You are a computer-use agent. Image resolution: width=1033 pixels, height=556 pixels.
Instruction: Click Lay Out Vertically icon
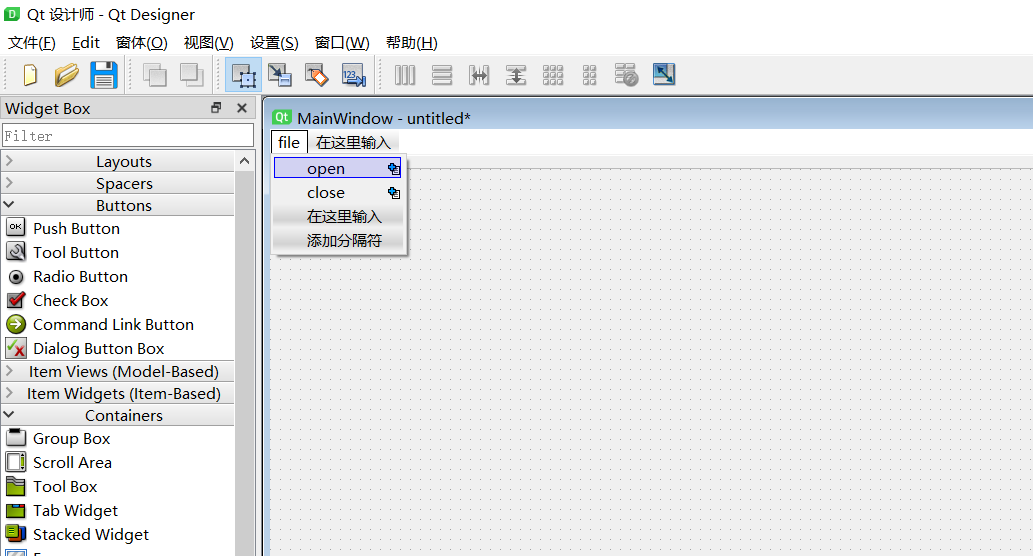pos(442,75)
